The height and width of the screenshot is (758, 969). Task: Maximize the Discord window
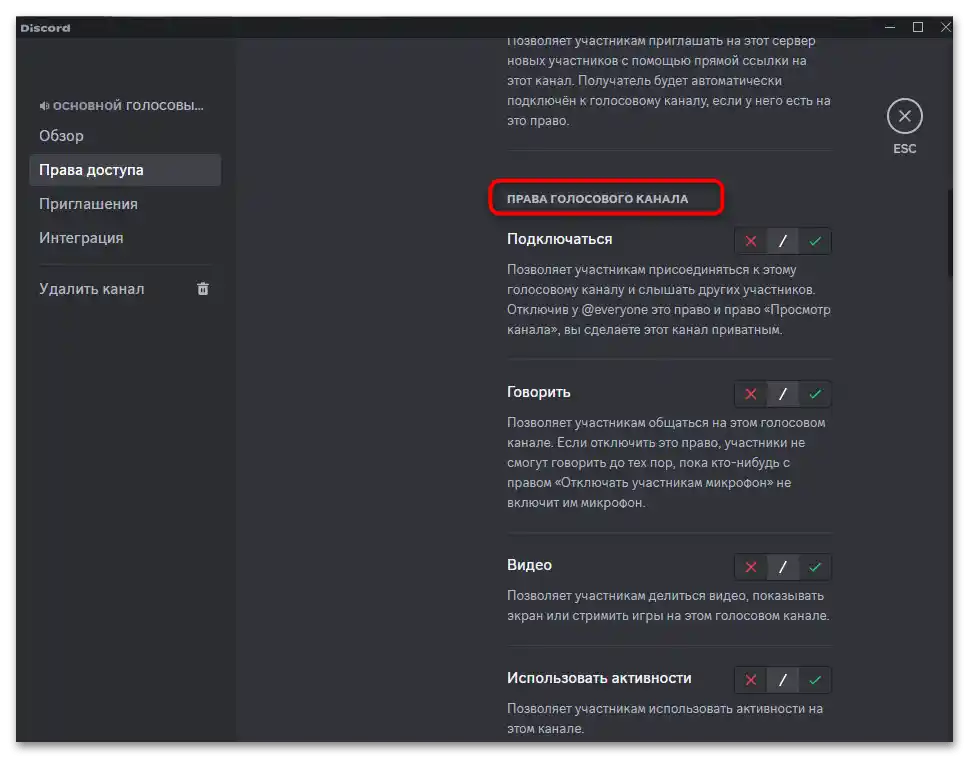point(918,27)
